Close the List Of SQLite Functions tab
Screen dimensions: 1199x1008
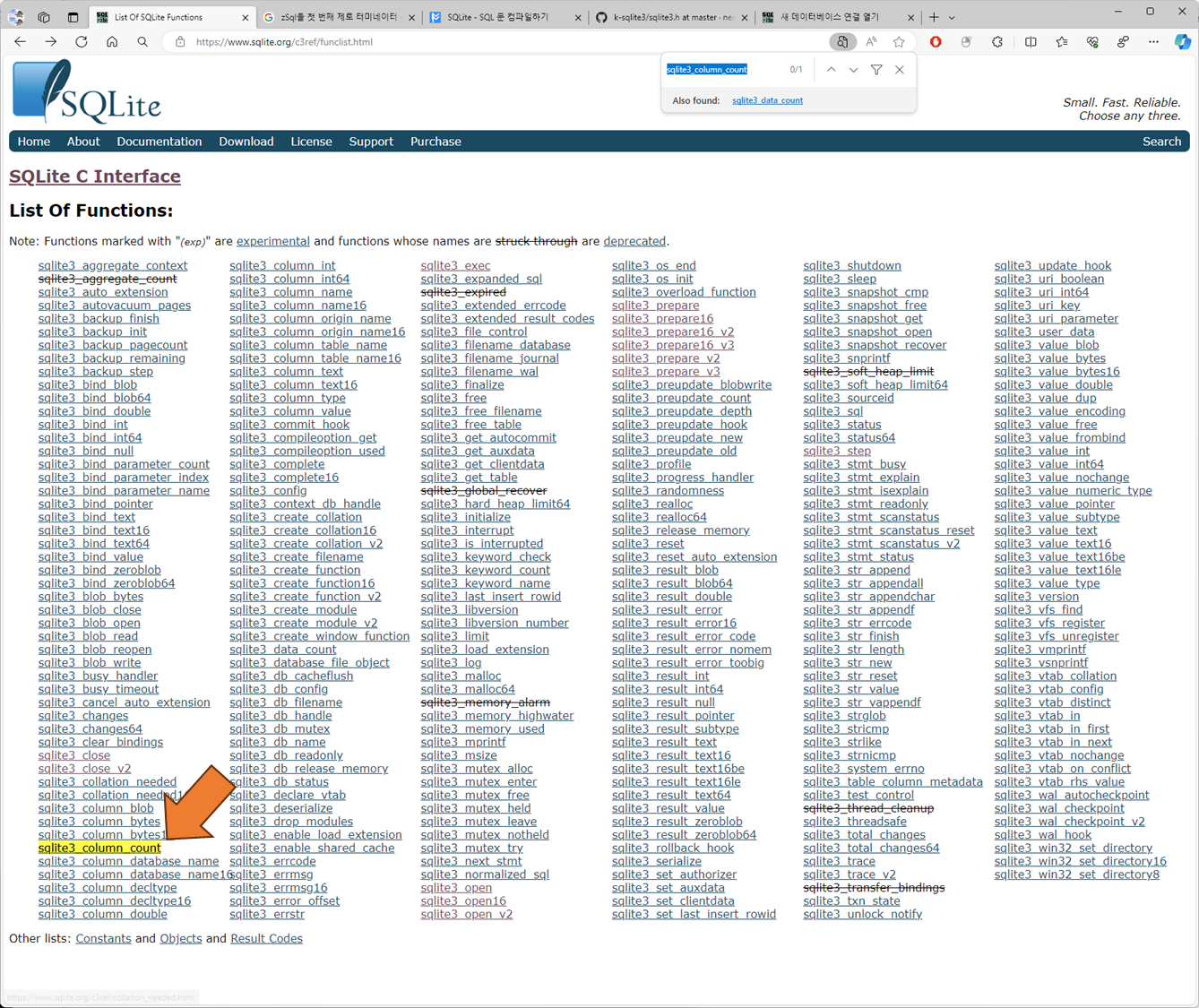coord(246,17)
